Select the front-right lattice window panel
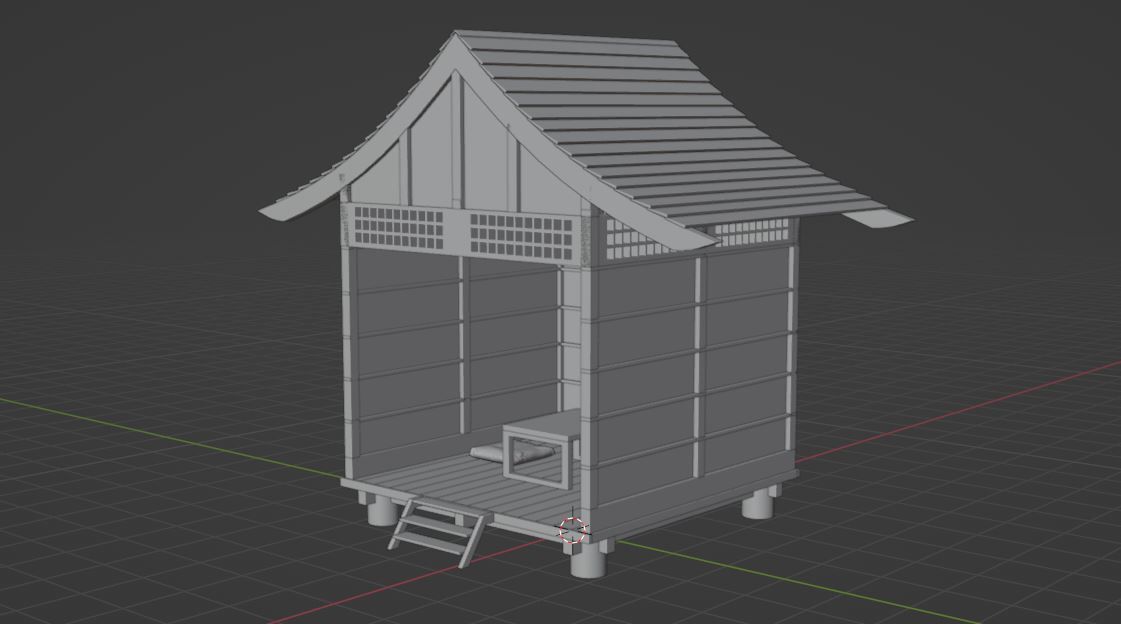 click(x=521, y=237)
